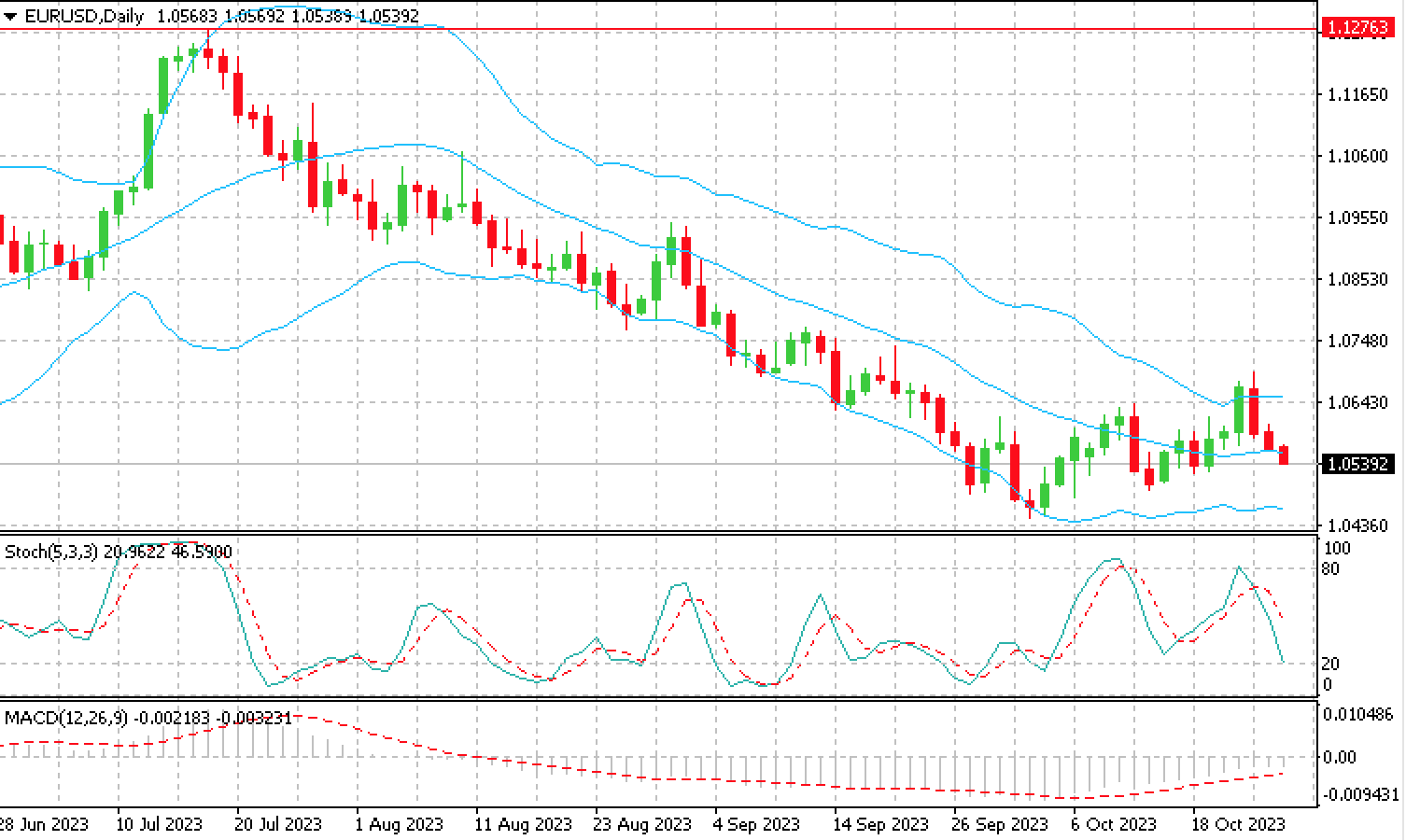Click the 1 Aug 2023 date label
The width and height of the screenshot is (1406, 840).
(x=400, y=824)
